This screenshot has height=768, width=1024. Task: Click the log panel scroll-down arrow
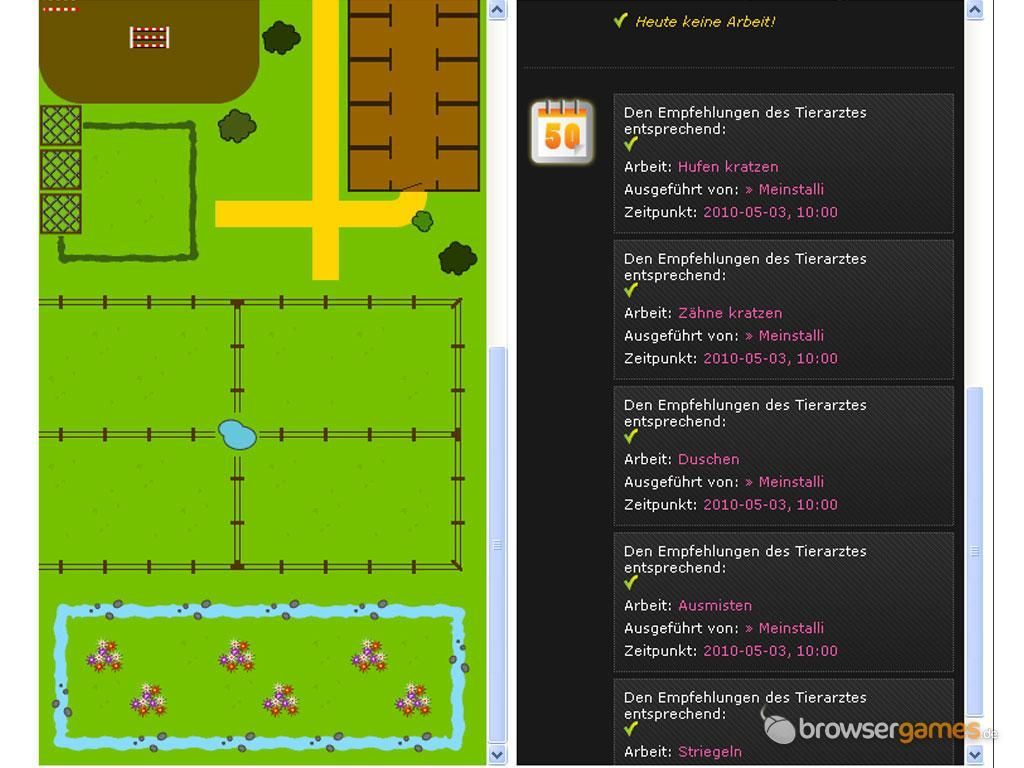[x=974, y=755]
